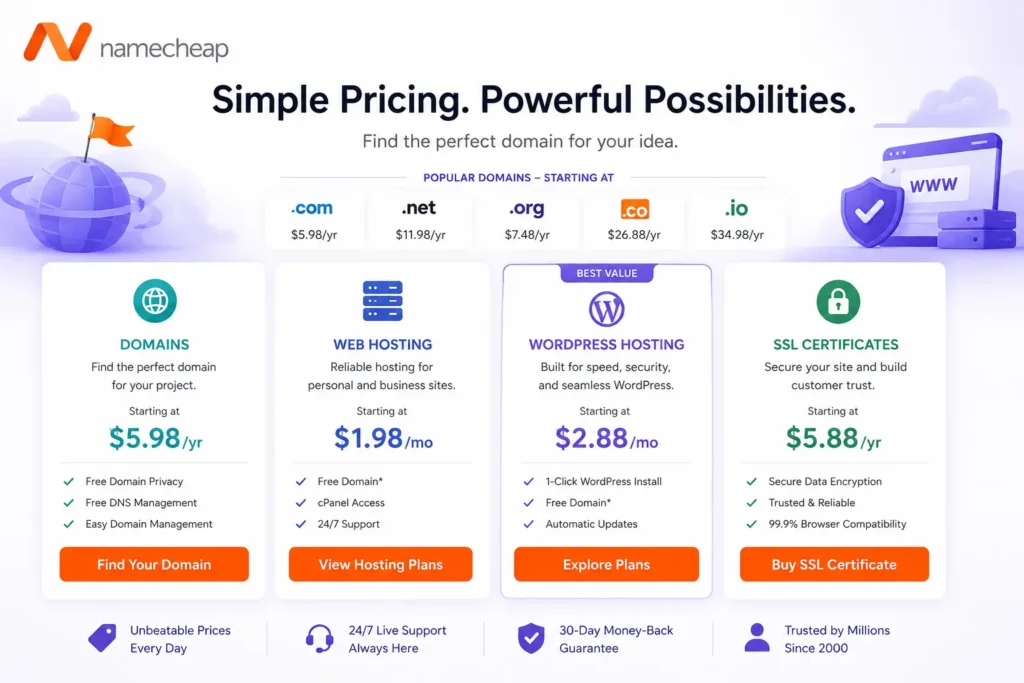Click the price tag icon
1024x683 pixels.
pyautogui.click(x=103, y=638)
